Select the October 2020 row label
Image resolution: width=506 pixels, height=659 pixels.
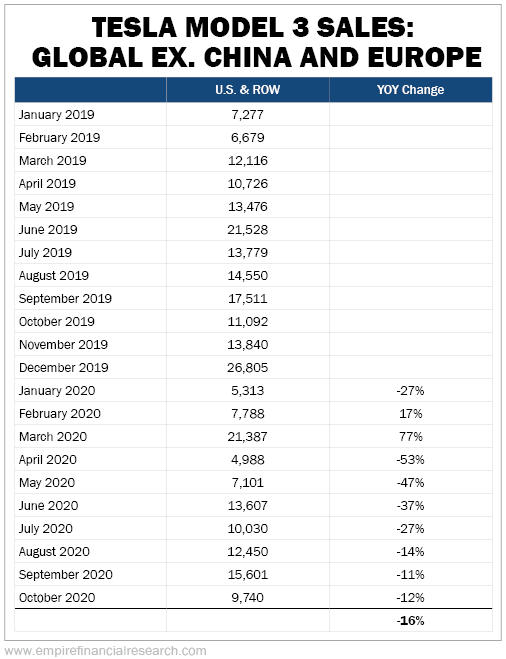pyautogui.click(x=57, y=597)
